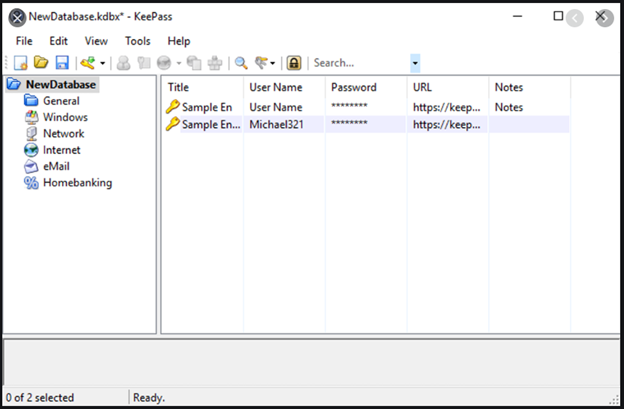Click the 'Ready.' status bar text

(x=149, y=397)
